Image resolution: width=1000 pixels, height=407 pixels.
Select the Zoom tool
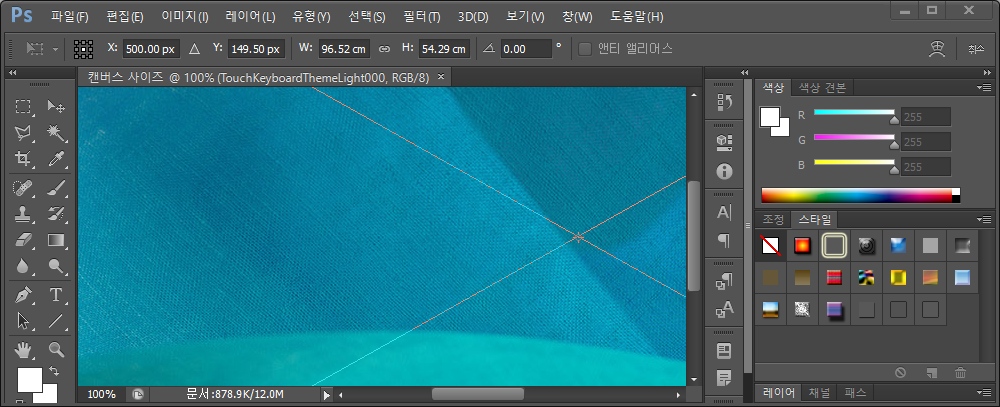[x=56, y=350]
